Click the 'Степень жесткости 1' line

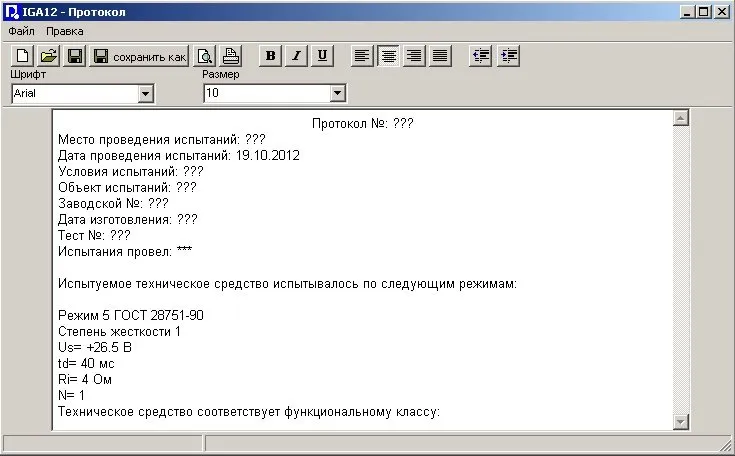(x=120, y=332)
